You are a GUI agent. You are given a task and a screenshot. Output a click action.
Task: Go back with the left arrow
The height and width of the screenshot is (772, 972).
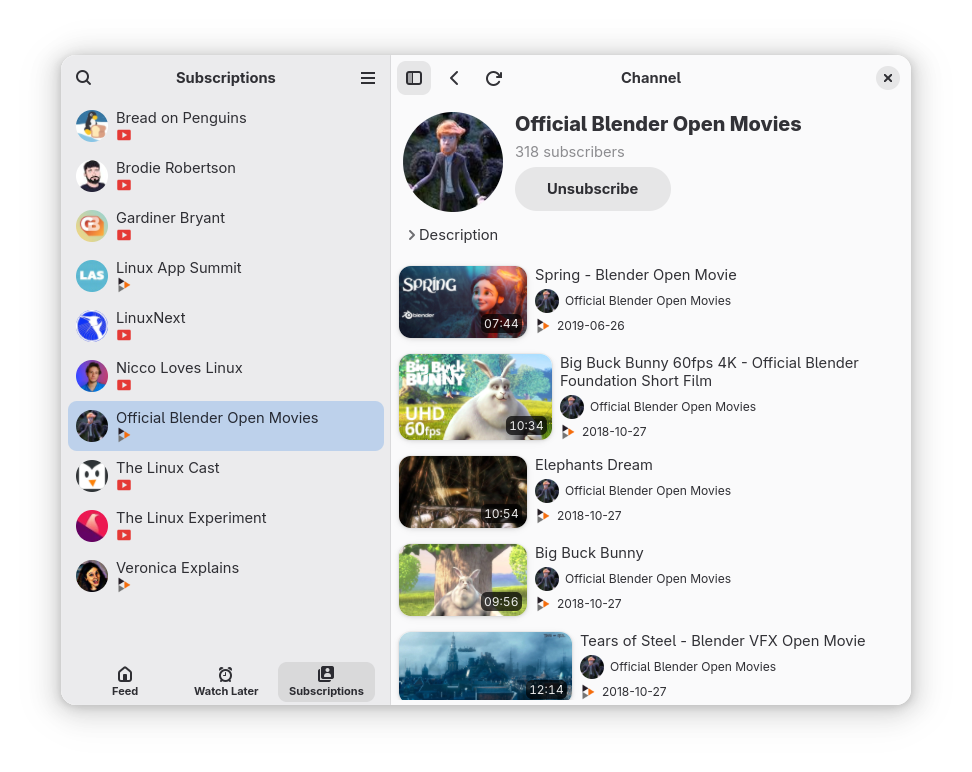tap(454, 78)
